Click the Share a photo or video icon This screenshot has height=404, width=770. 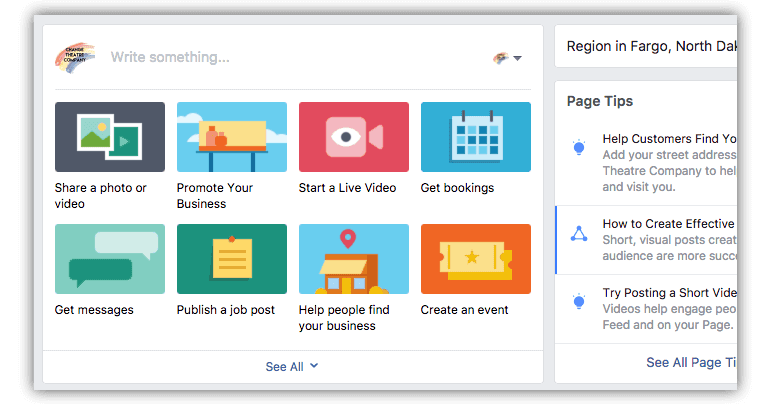click(x=110, y=136)
